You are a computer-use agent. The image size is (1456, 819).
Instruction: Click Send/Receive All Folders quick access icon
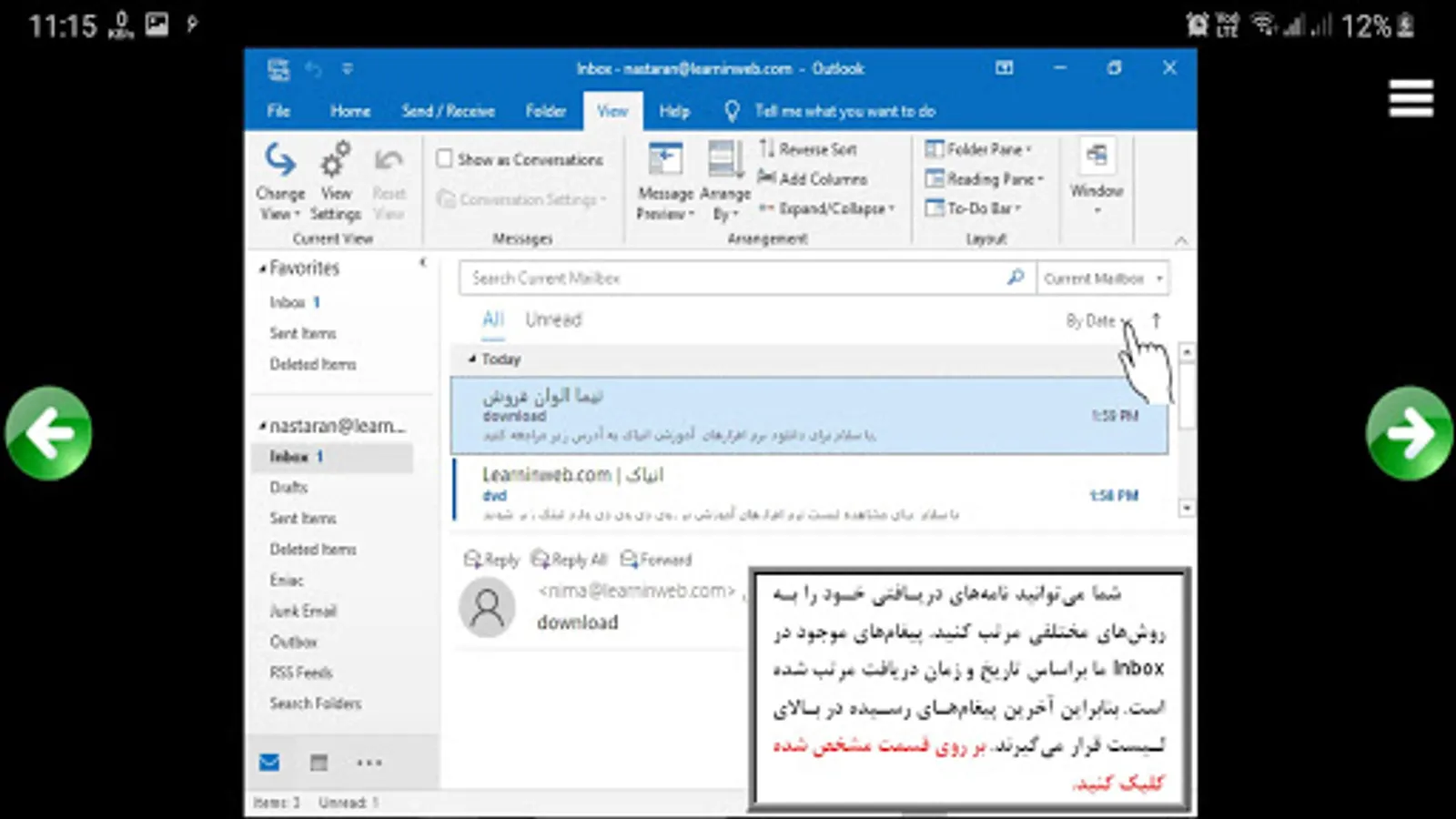pyautogui.click(x=278, y=69)
